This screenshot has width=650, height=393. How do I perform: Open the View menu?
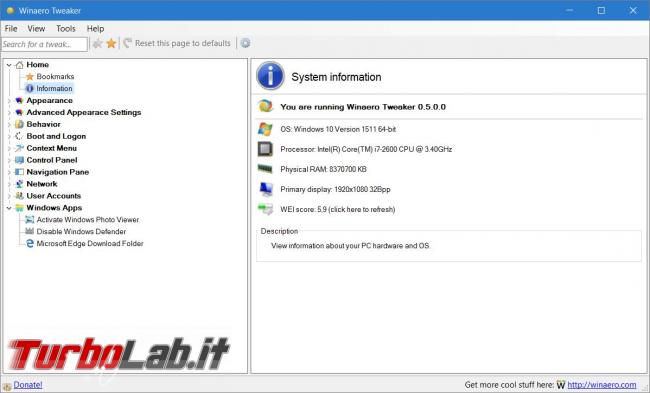click(x=36, y=29)
